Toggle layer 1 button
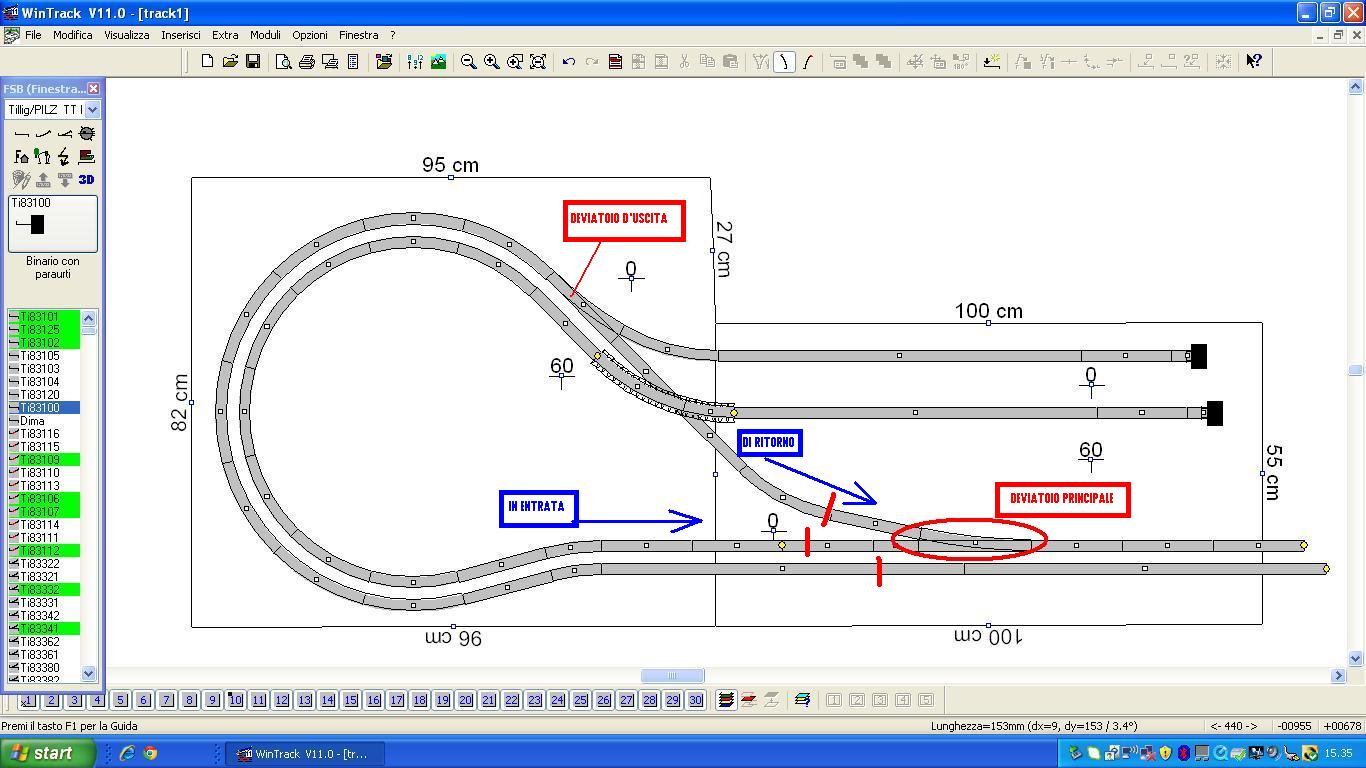 [28, 700]
